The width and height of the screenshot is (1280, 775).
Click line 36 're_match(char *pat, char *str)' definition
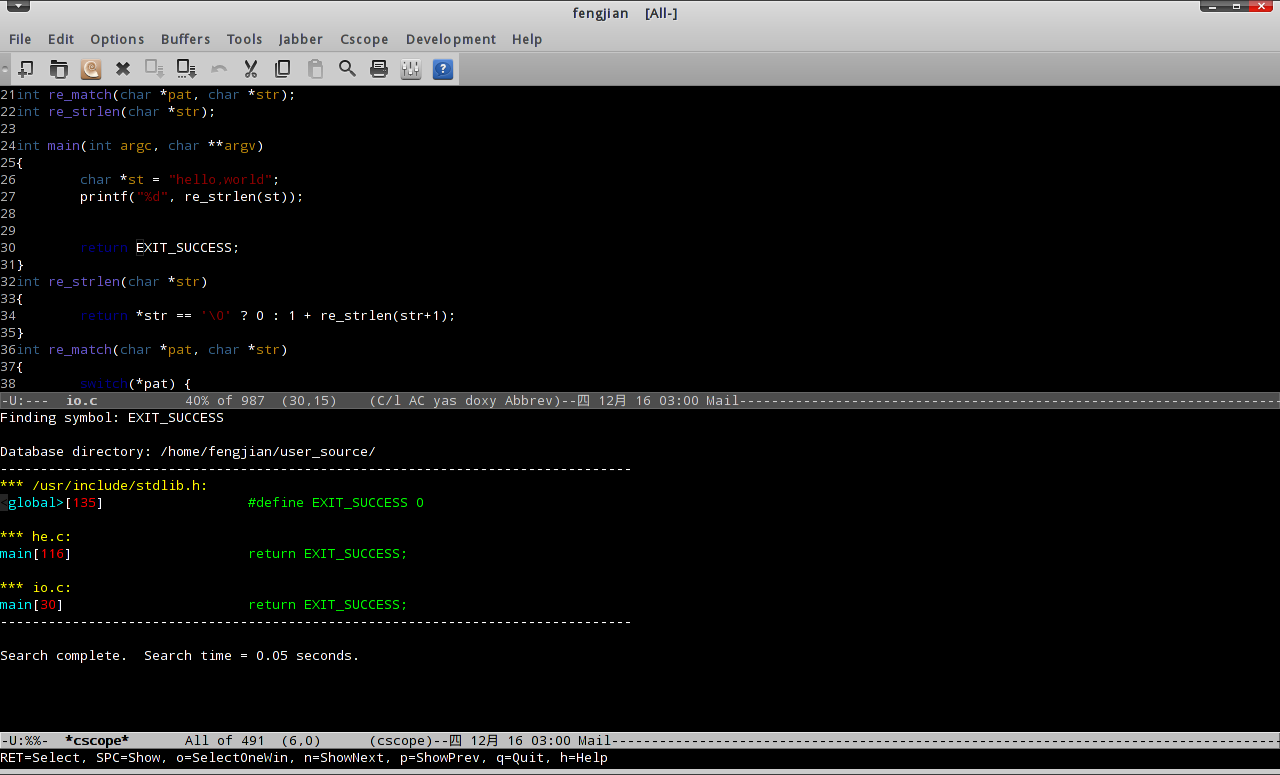point(152,349)
